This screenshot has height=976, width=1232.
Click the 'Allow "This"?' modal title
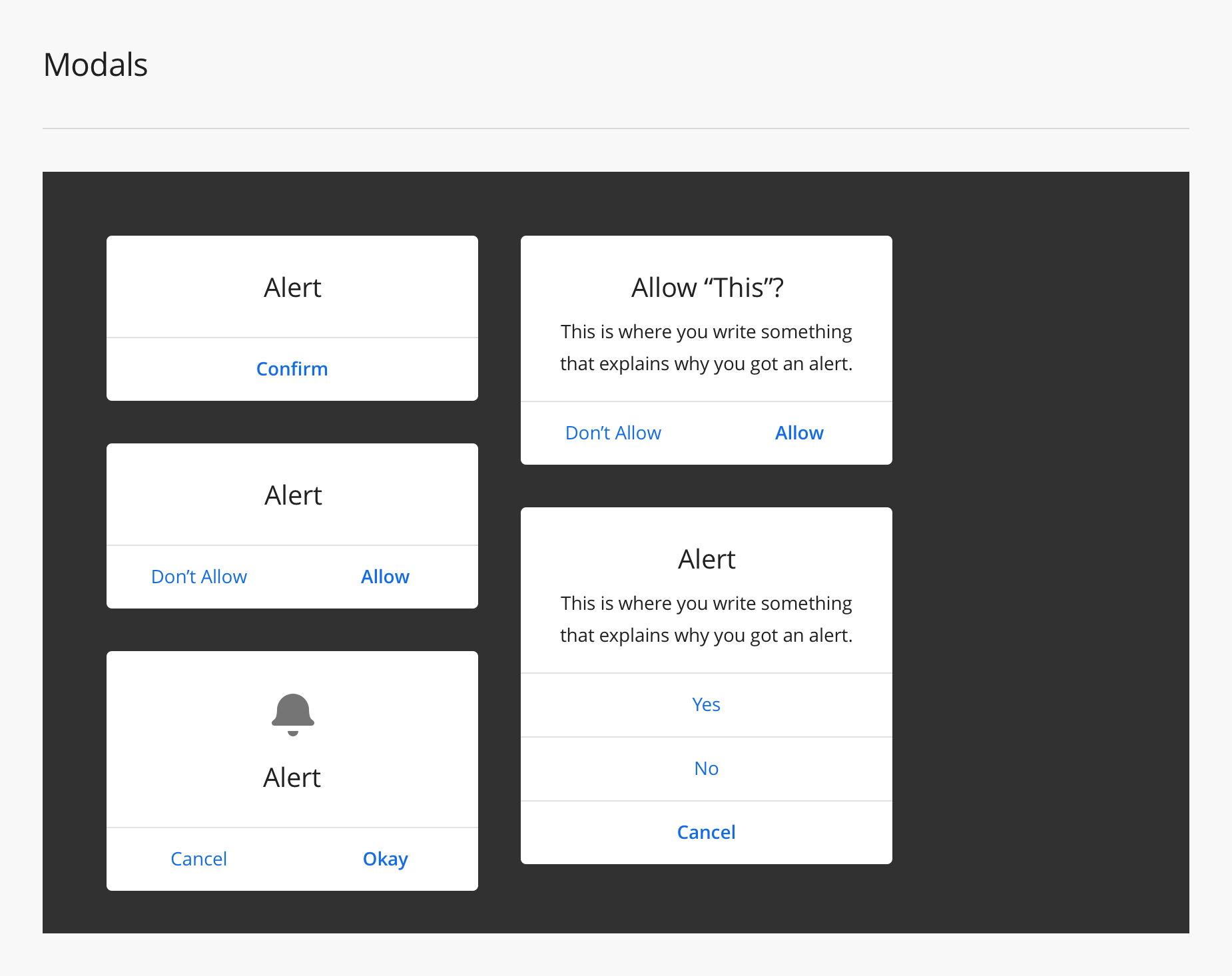pyautogui.click(x=707, y=288)
